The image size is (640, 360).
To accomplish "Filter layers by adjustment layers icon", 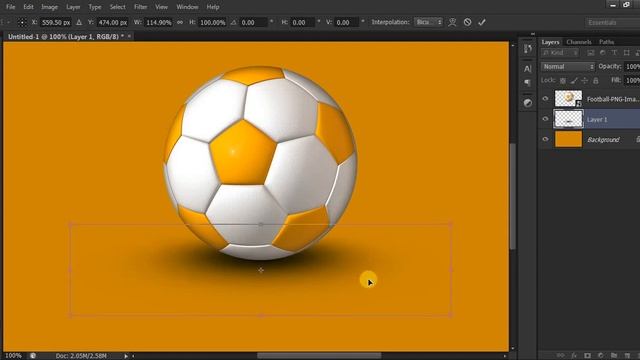I will click(x=602, y=53).
